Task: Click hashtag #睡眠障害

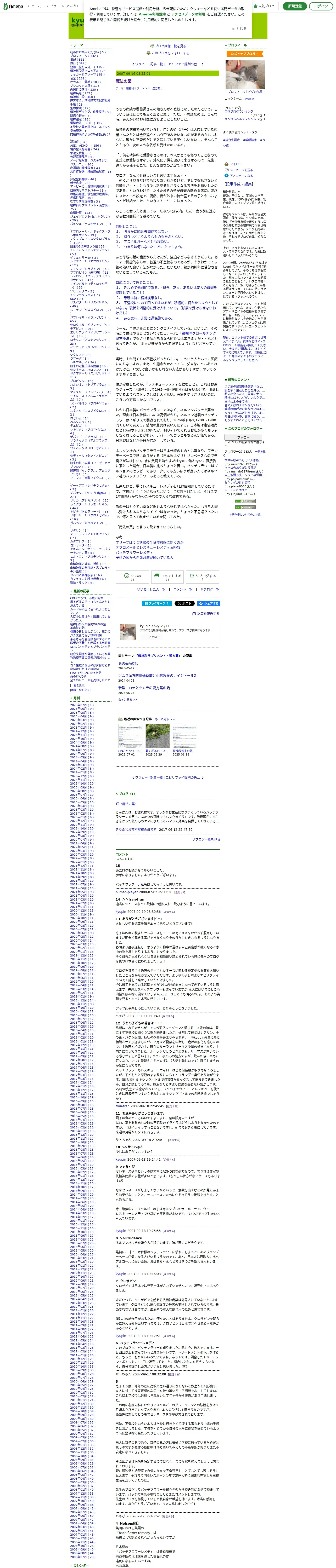Action: tap(250, 140)
